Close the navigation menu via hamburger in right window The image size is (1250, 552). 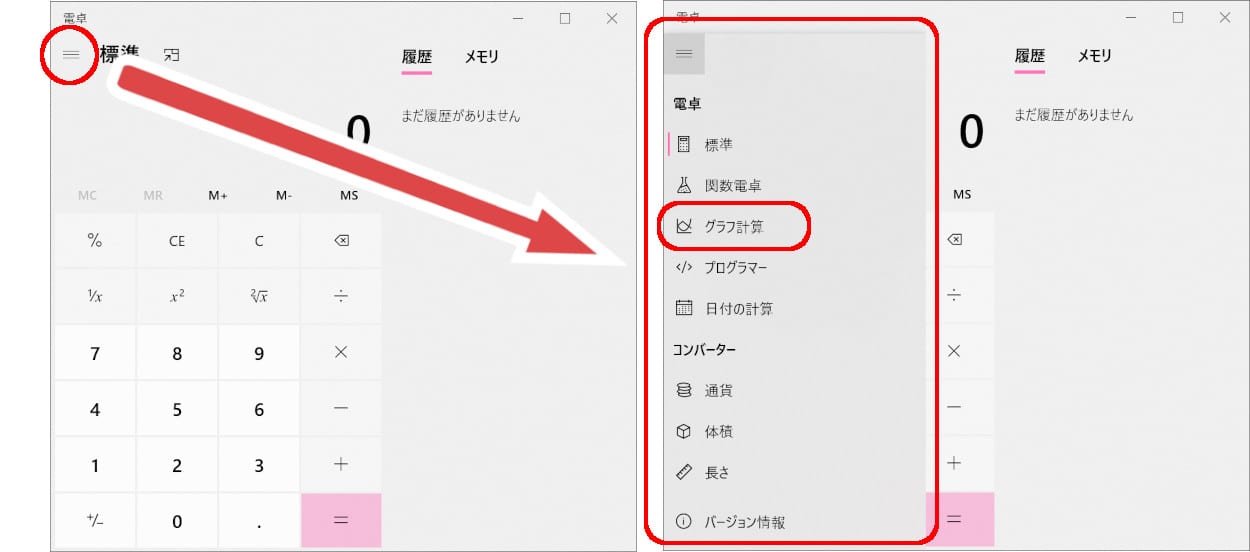[684, 54]
